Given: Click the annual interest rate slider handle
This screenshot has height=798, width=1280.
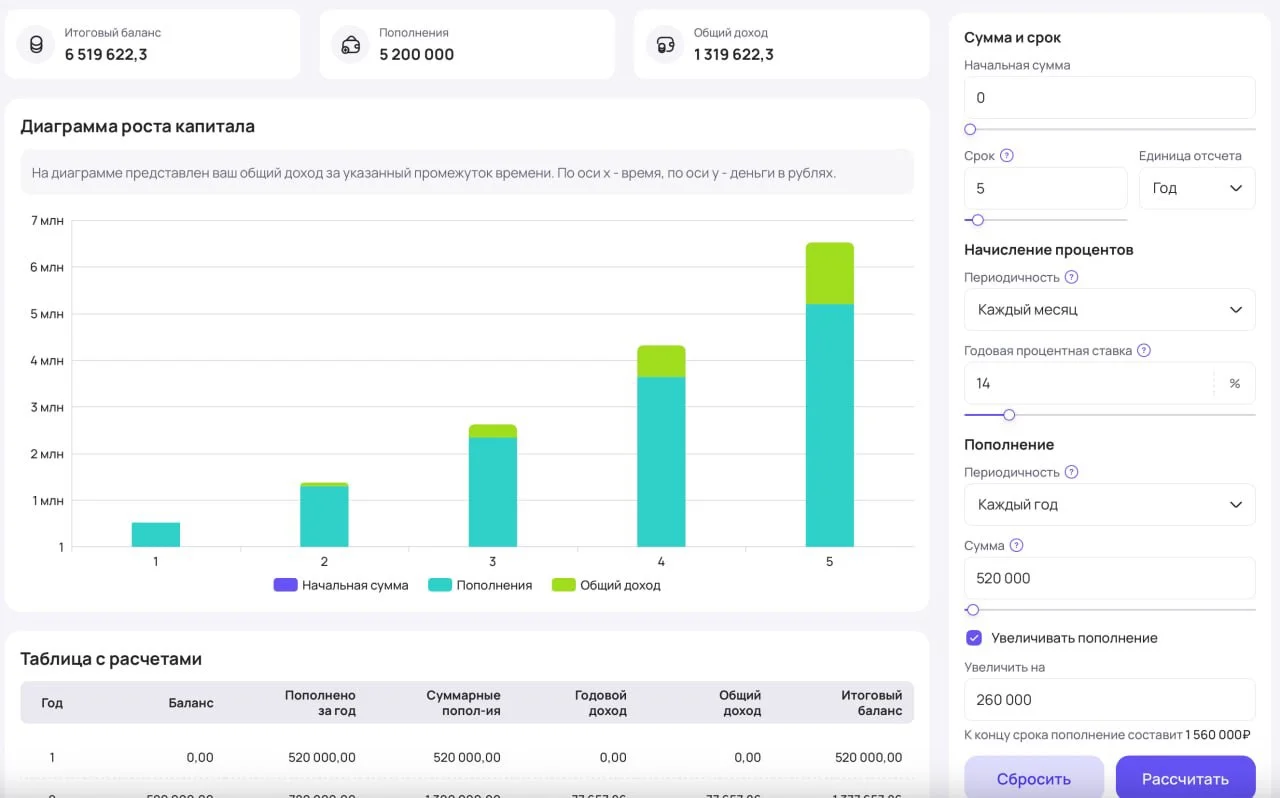Looking at the screenshot, I should pos(1009,415).
